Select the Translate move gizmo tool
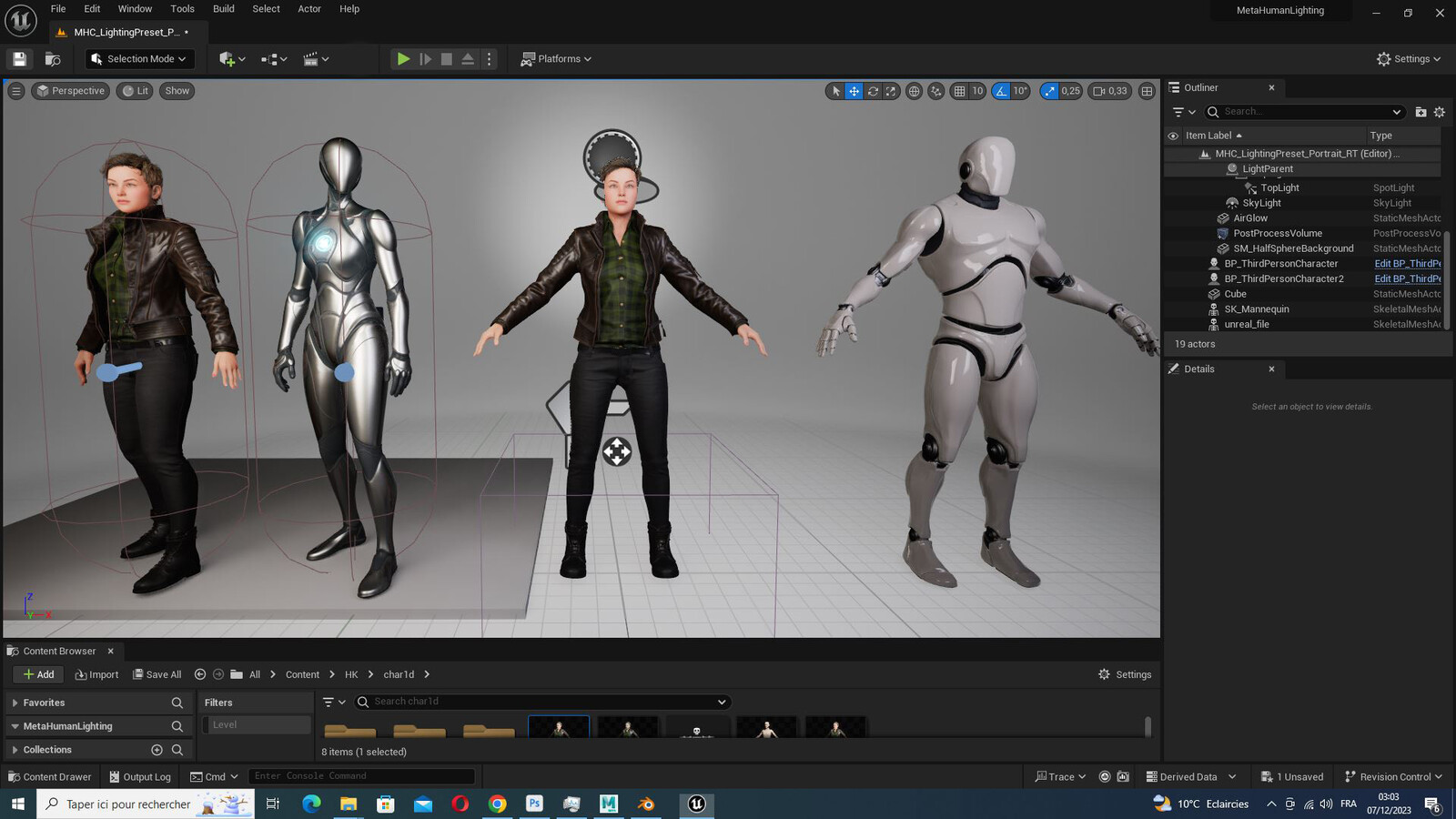1456x819 pixels. [854, 91]
